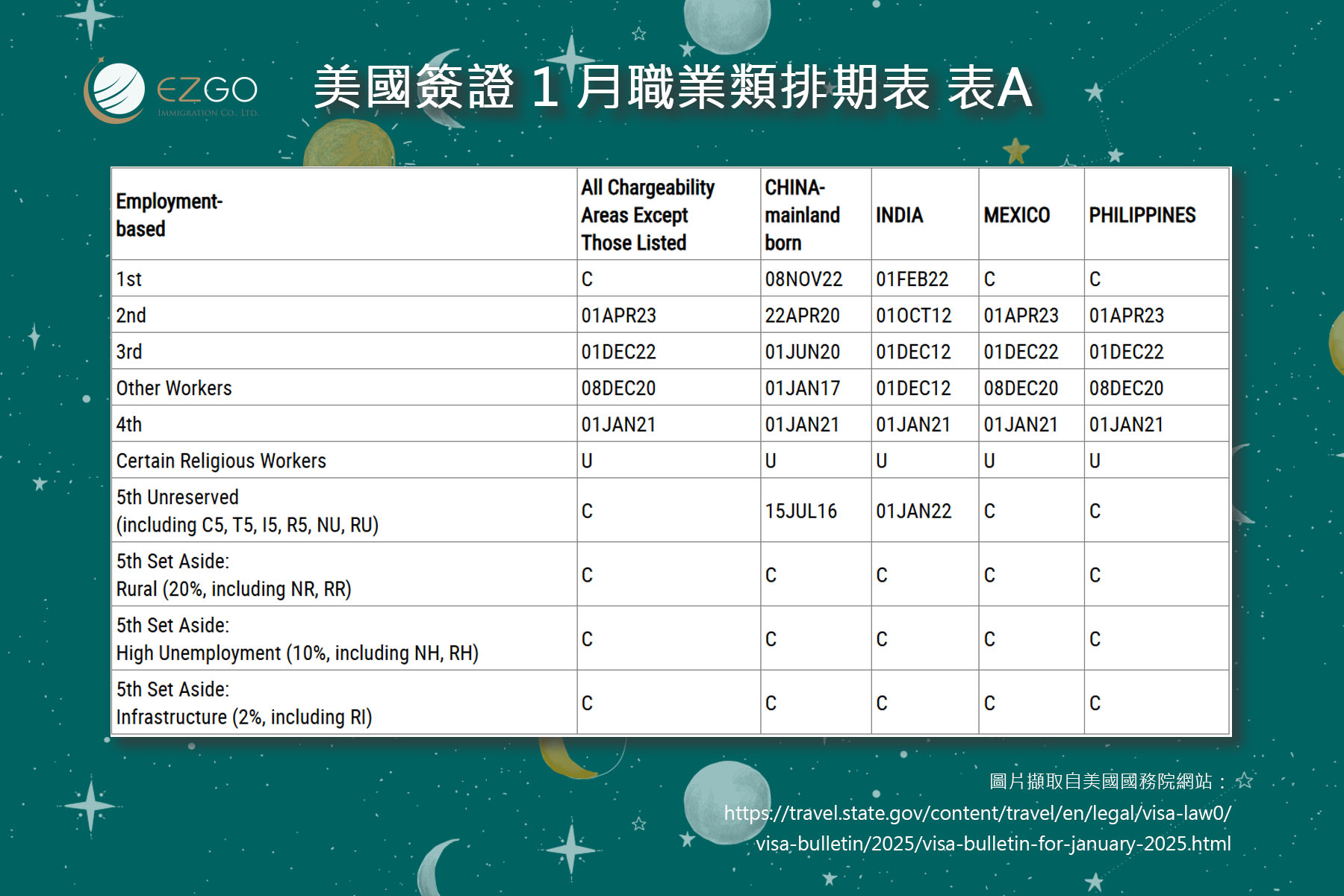This screenshot has width=1344, height=896.
Task: Click the 08NOV22 date in 1st row
Action: click(803, 279)
